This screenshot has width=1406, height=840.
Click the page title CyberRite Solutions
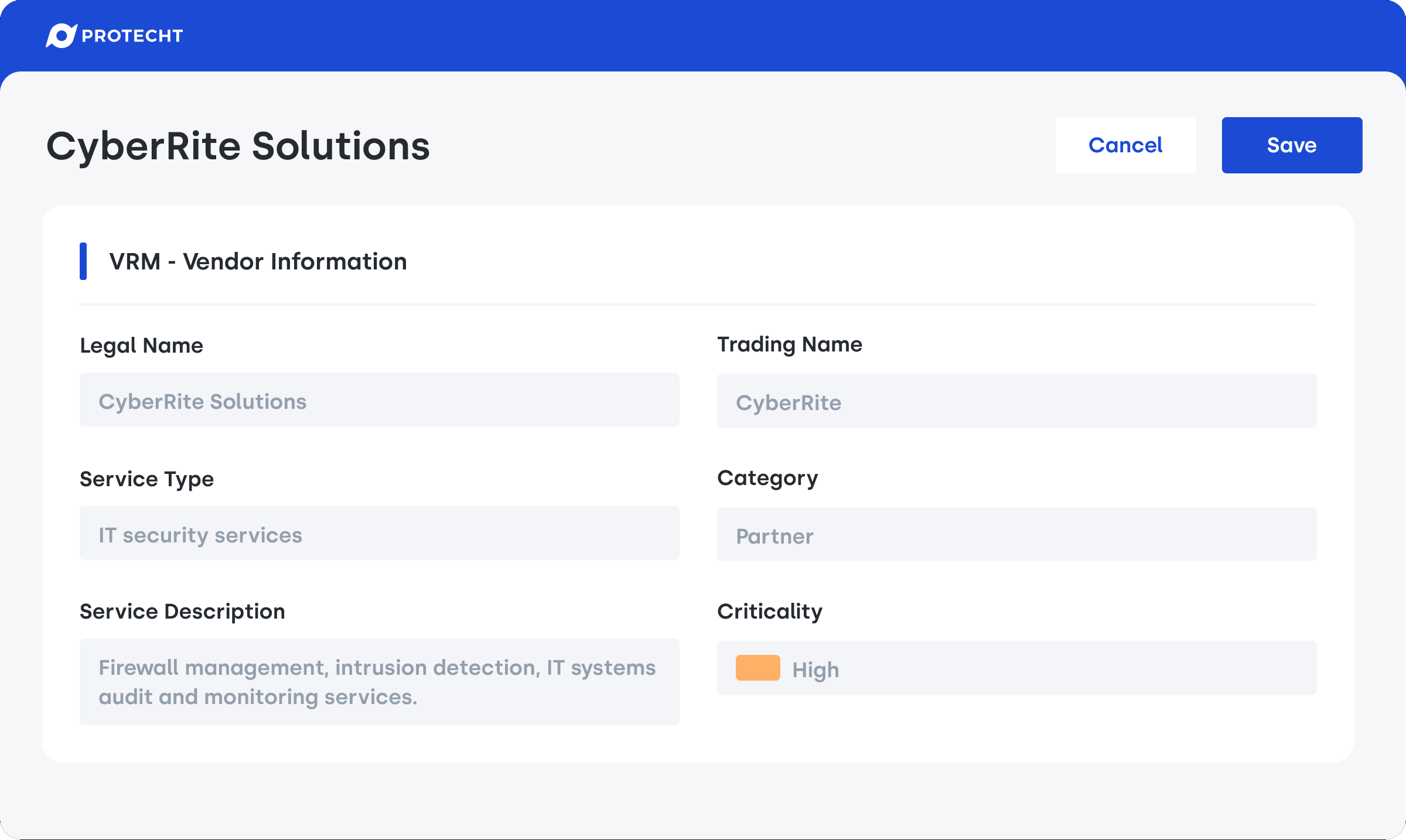click(238, 147)
